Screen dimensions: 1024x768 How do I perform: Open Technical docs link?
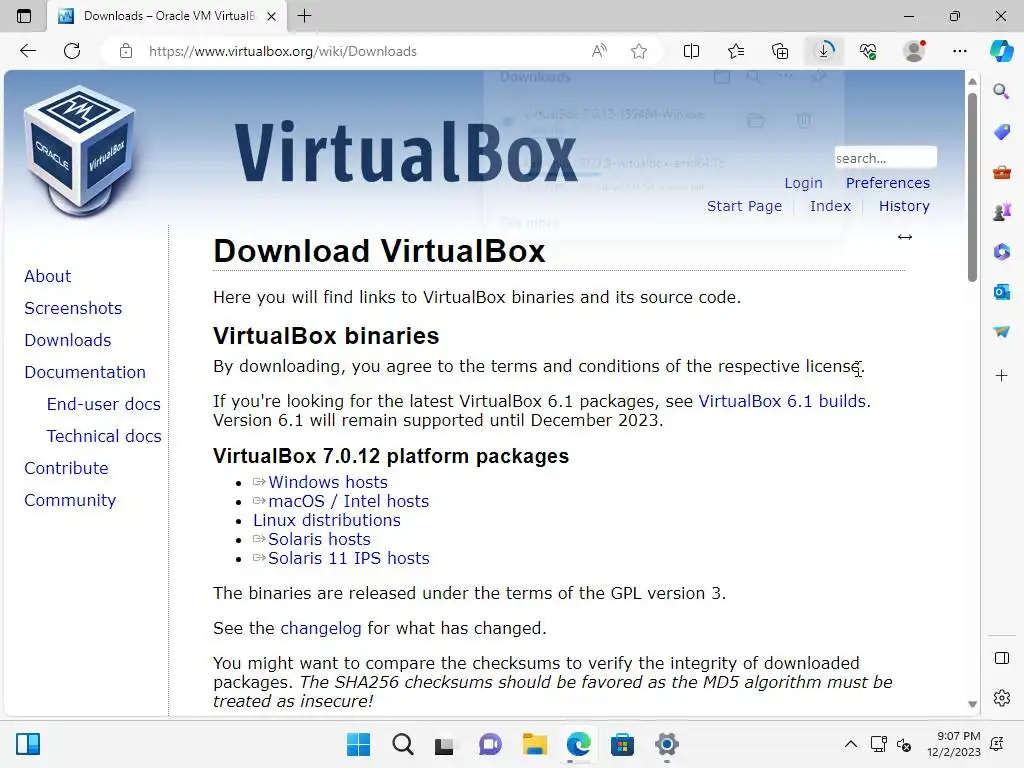click(104, 436)
